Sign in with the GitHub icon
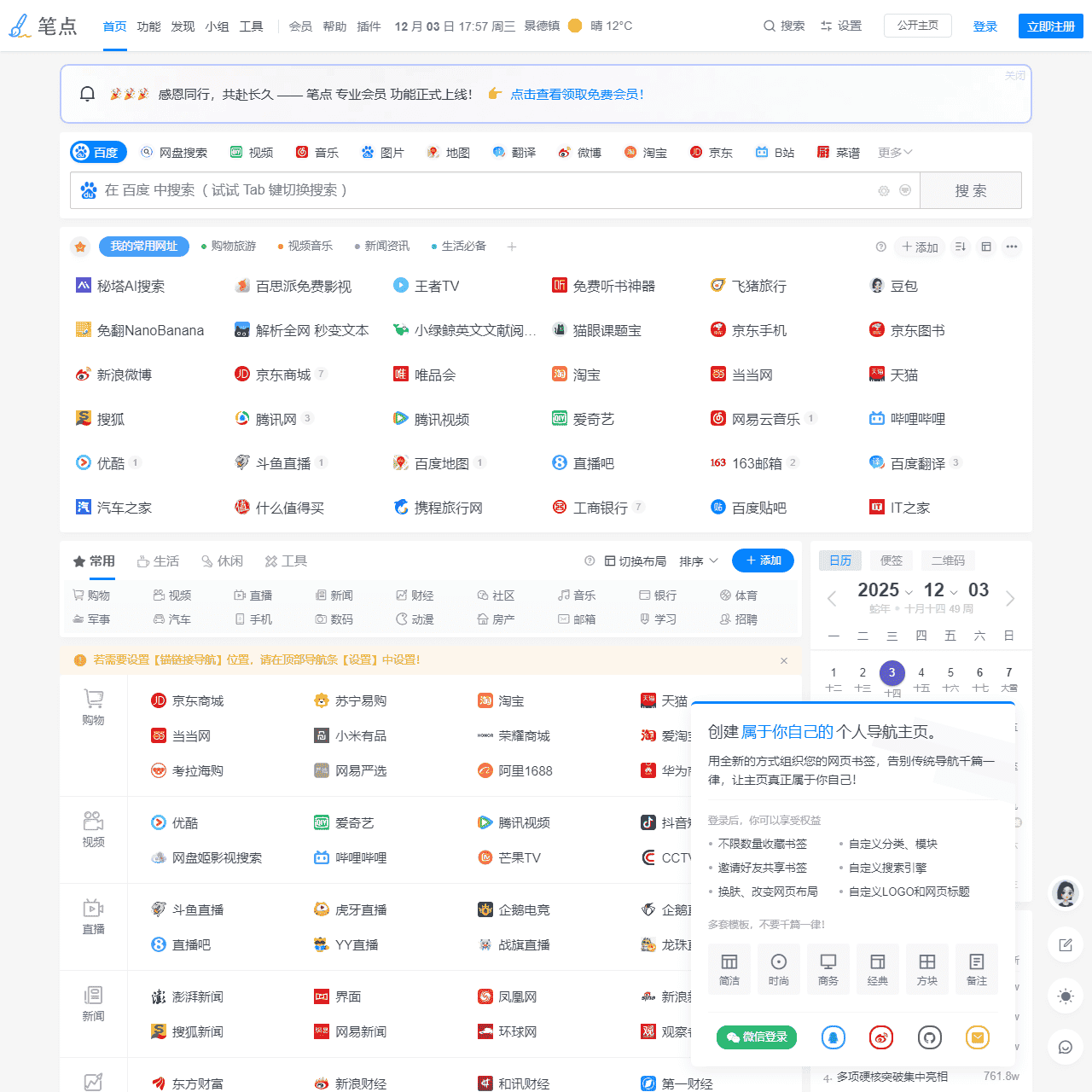This screenshot has height=1092, width=1092. (x=930, y=1037)
